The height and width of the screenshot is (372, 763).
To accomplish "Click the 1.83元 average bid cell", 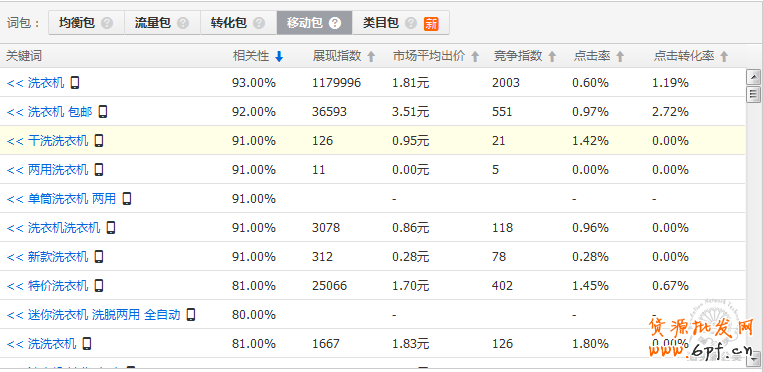I will (x=411, y=344).
